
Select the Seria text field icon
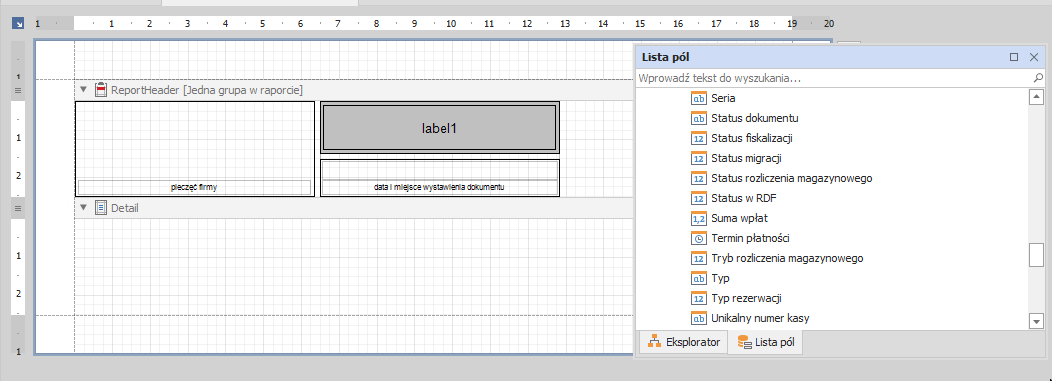tap(698, 98)
